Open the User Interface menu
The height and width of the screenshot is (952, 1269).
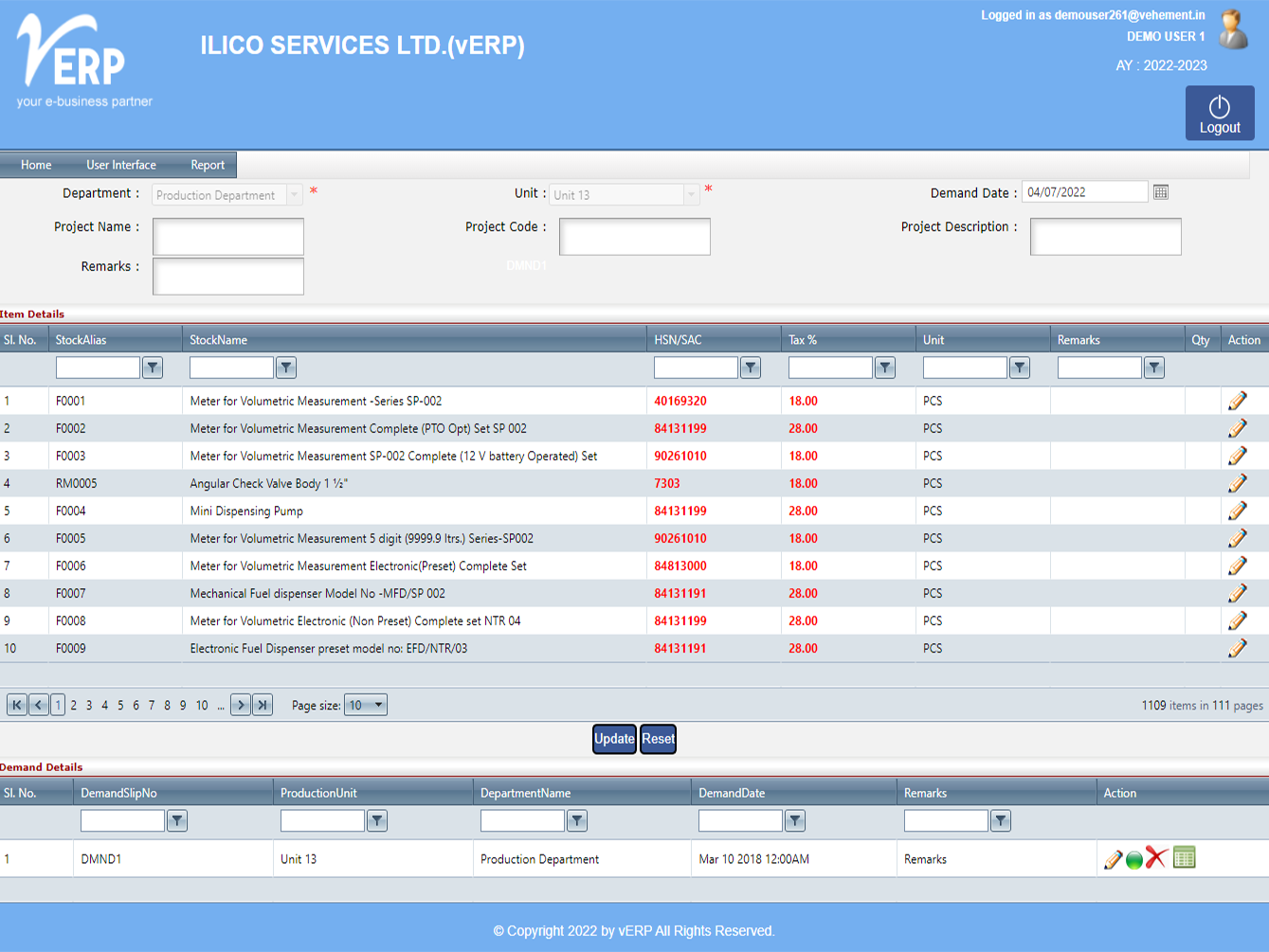point(121,165)
